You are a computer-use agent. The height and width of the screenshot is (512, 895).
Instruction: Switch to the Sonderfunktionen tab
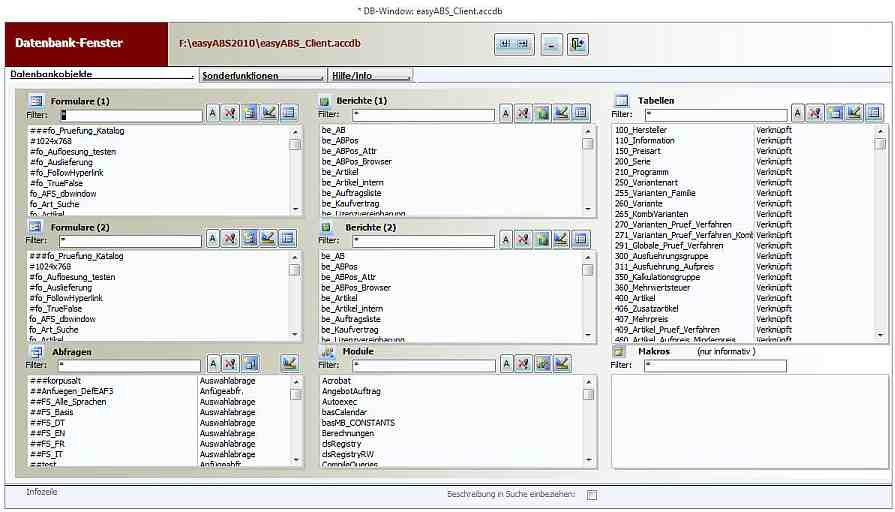click(x=261, y=75)
